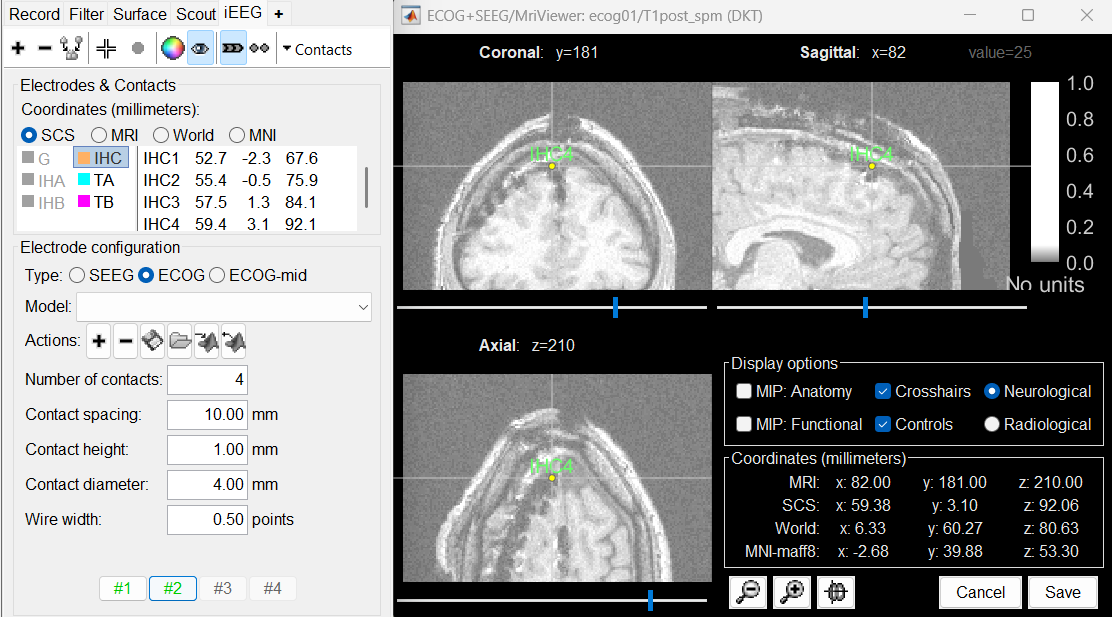Click the plus icon in Actions row
This screenshot has width=1112, height=617.
(99, 342)
